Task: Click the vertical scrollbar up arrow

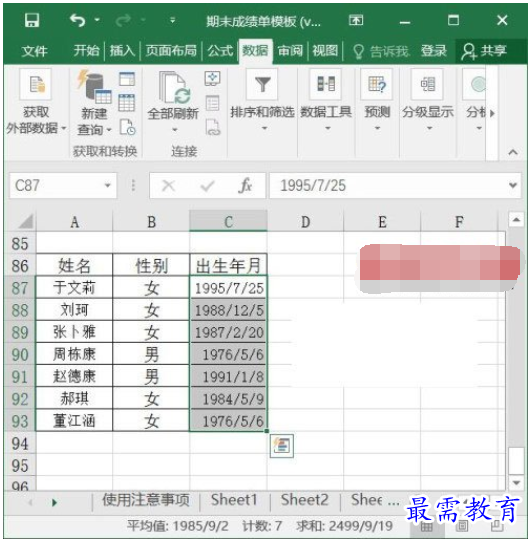Action: (x=516, y=220)
